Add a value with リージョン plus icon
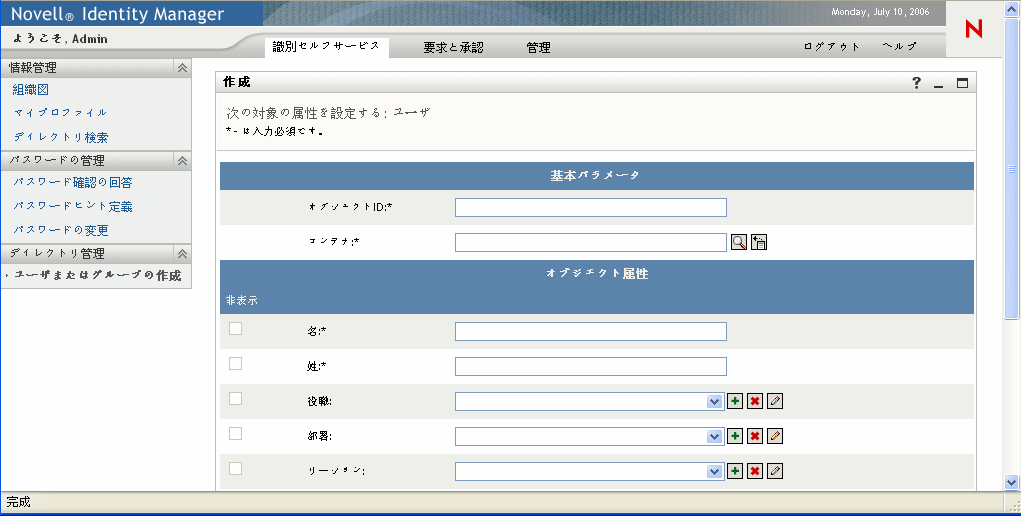 (735, 471)
